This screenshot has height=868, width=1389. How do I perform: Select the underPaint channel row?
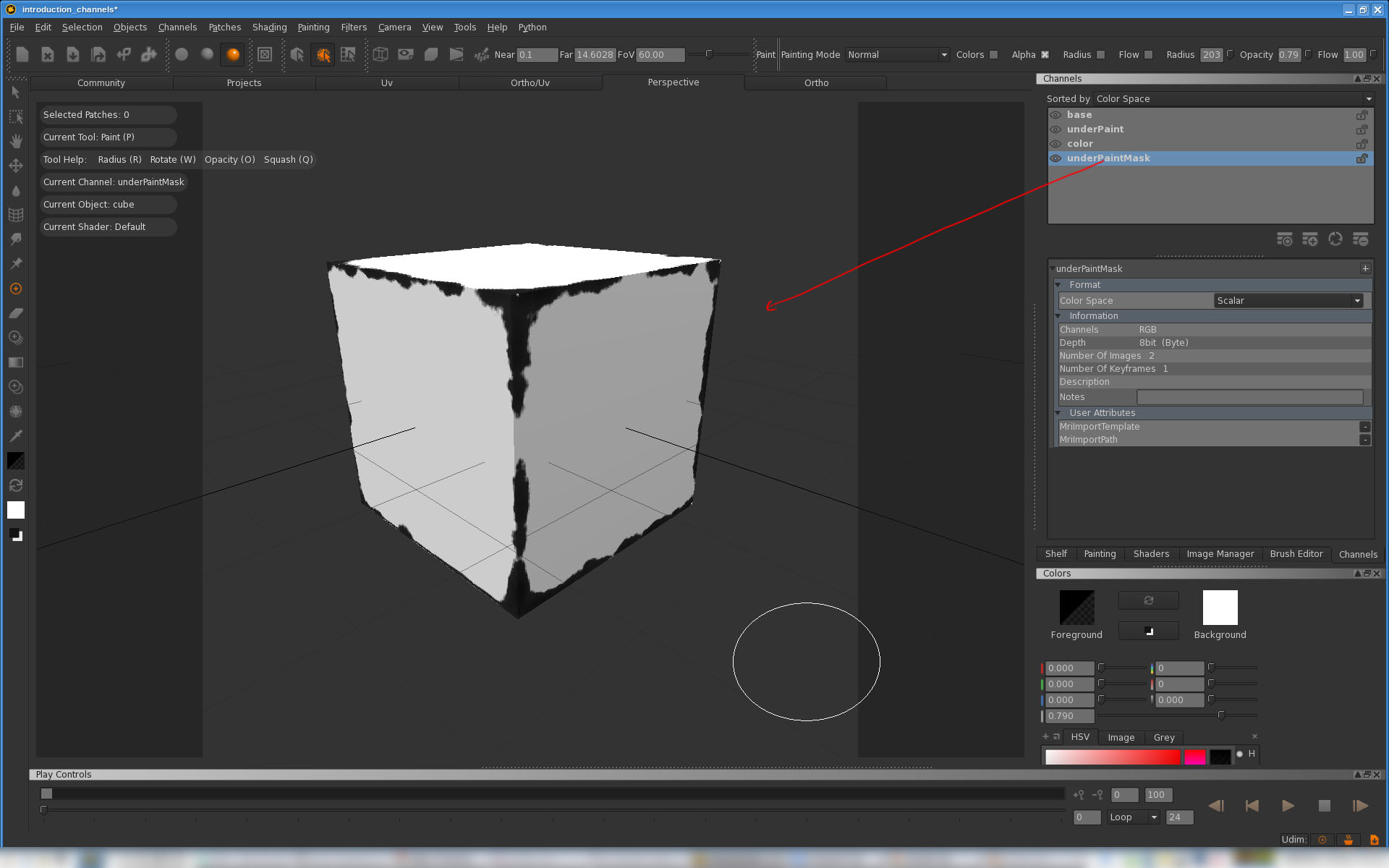coord(1210,129)
